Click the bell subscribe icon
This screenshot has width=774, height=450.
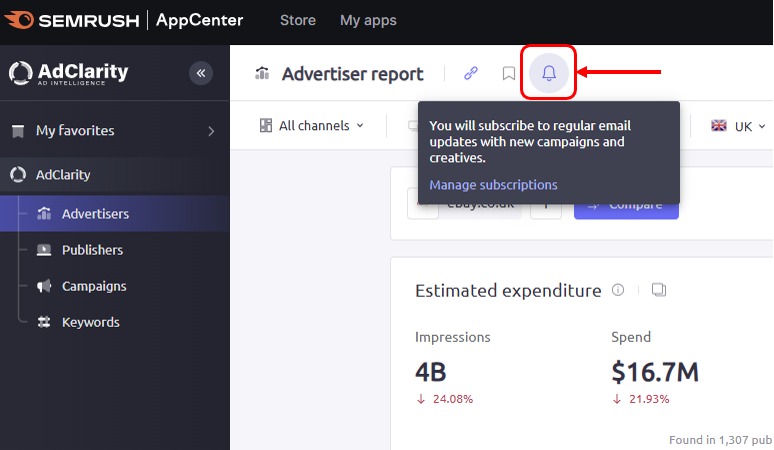point(548,73)
